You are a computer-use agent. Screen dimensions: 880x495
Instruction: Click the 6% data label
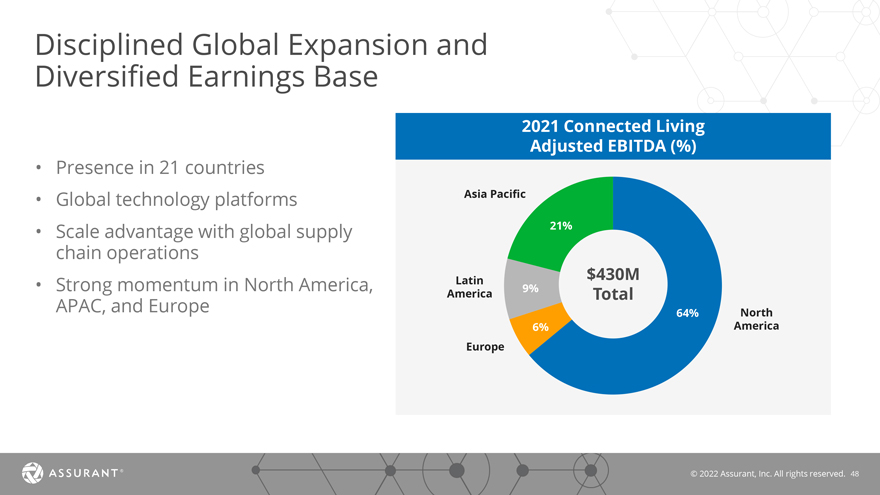(540, 327)
